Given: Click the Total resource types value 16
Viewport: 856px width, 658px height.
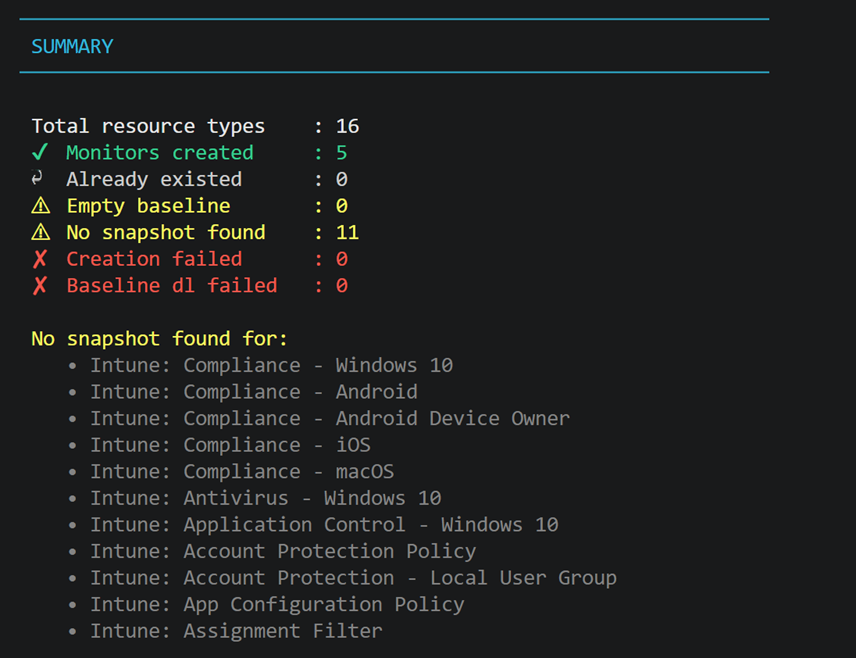Looking at the screenshot, I should pyautogui.click(x=347, y=126).
